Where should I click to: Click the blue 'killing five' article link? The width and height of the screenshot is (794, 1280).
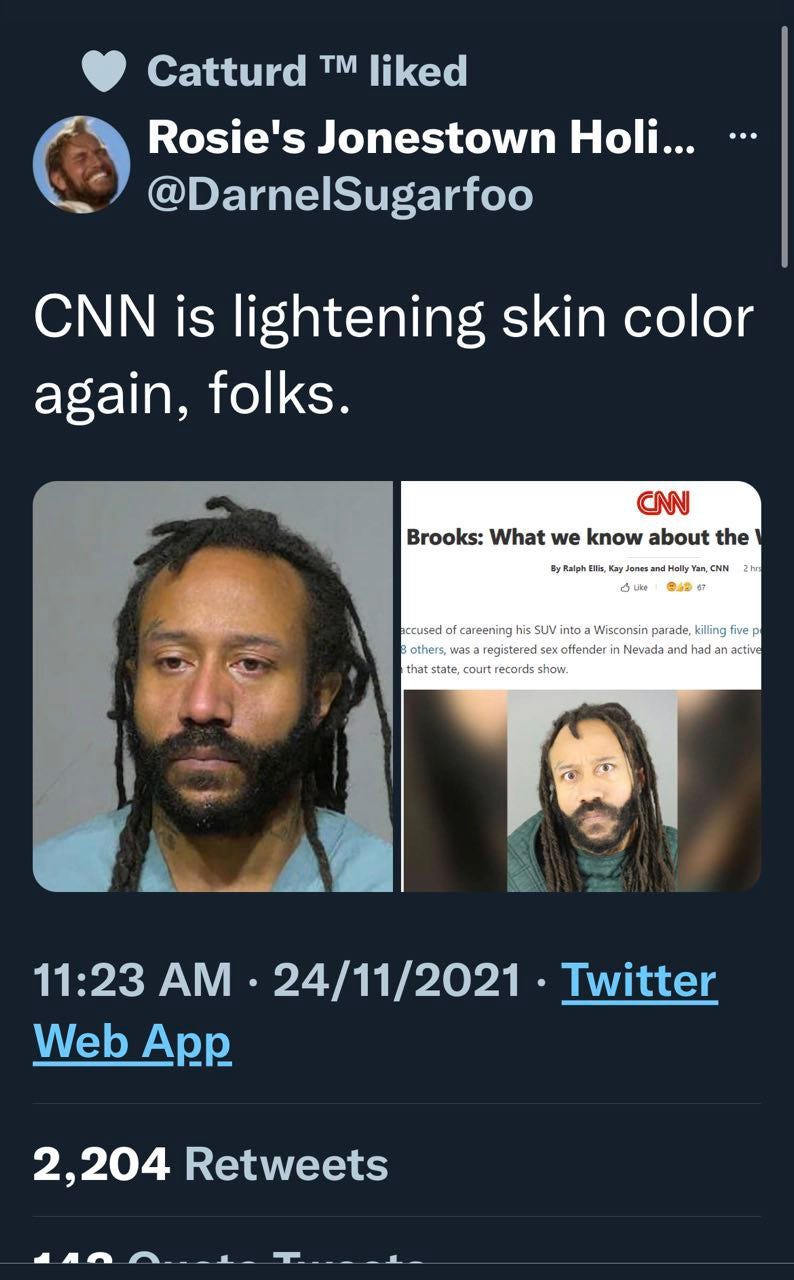[727, 629]
